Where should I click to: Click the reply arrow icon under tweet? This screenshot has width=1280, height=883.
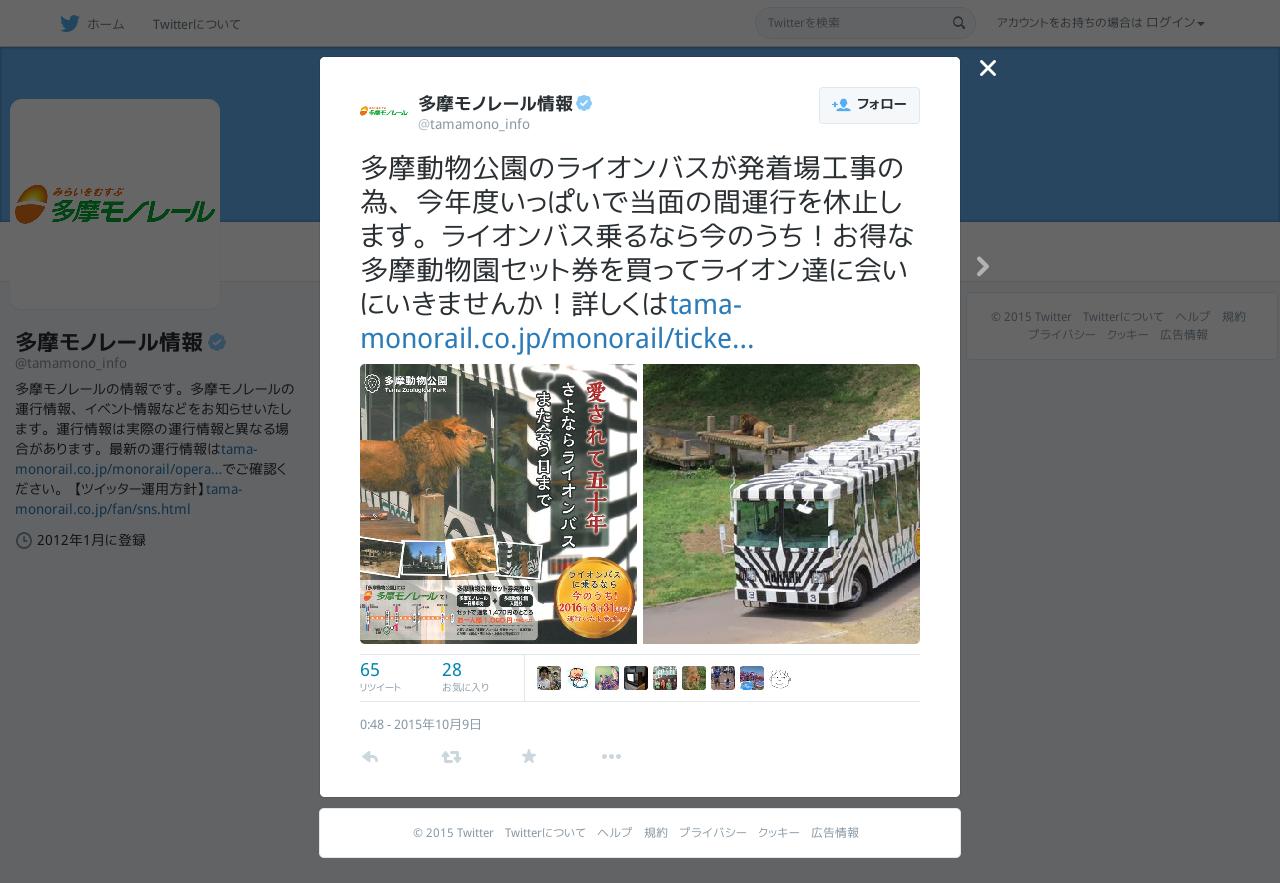tap(370, 757)
